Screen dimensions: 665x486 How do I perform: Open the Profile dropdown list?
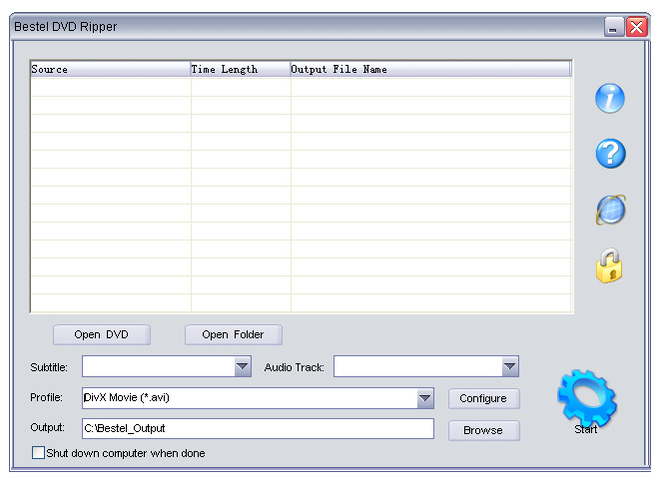click(425, 398)
